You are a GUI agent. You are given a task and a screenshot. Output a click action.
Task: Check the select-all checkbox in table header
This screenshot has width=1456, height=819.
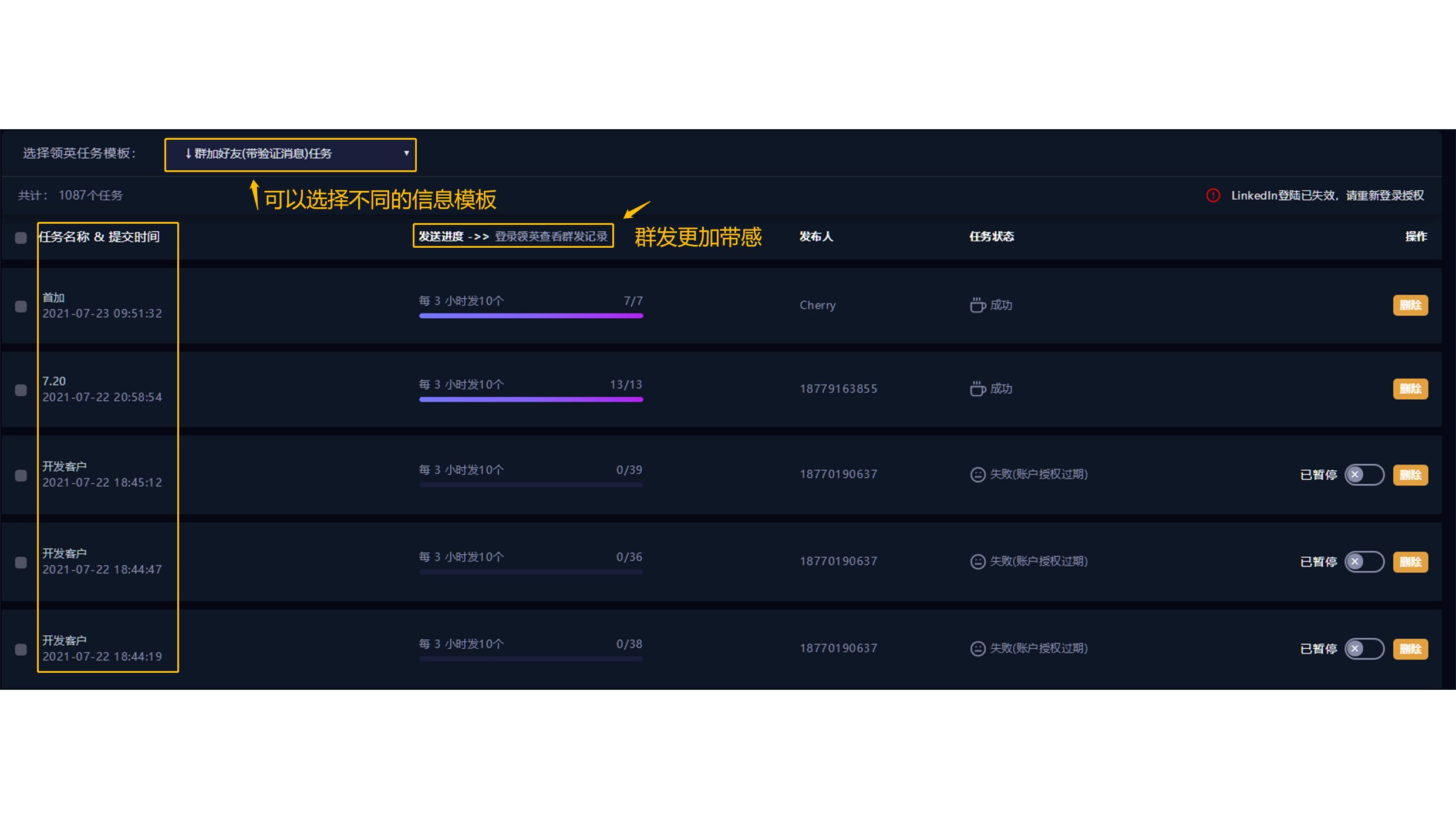[x=21, y=238]
